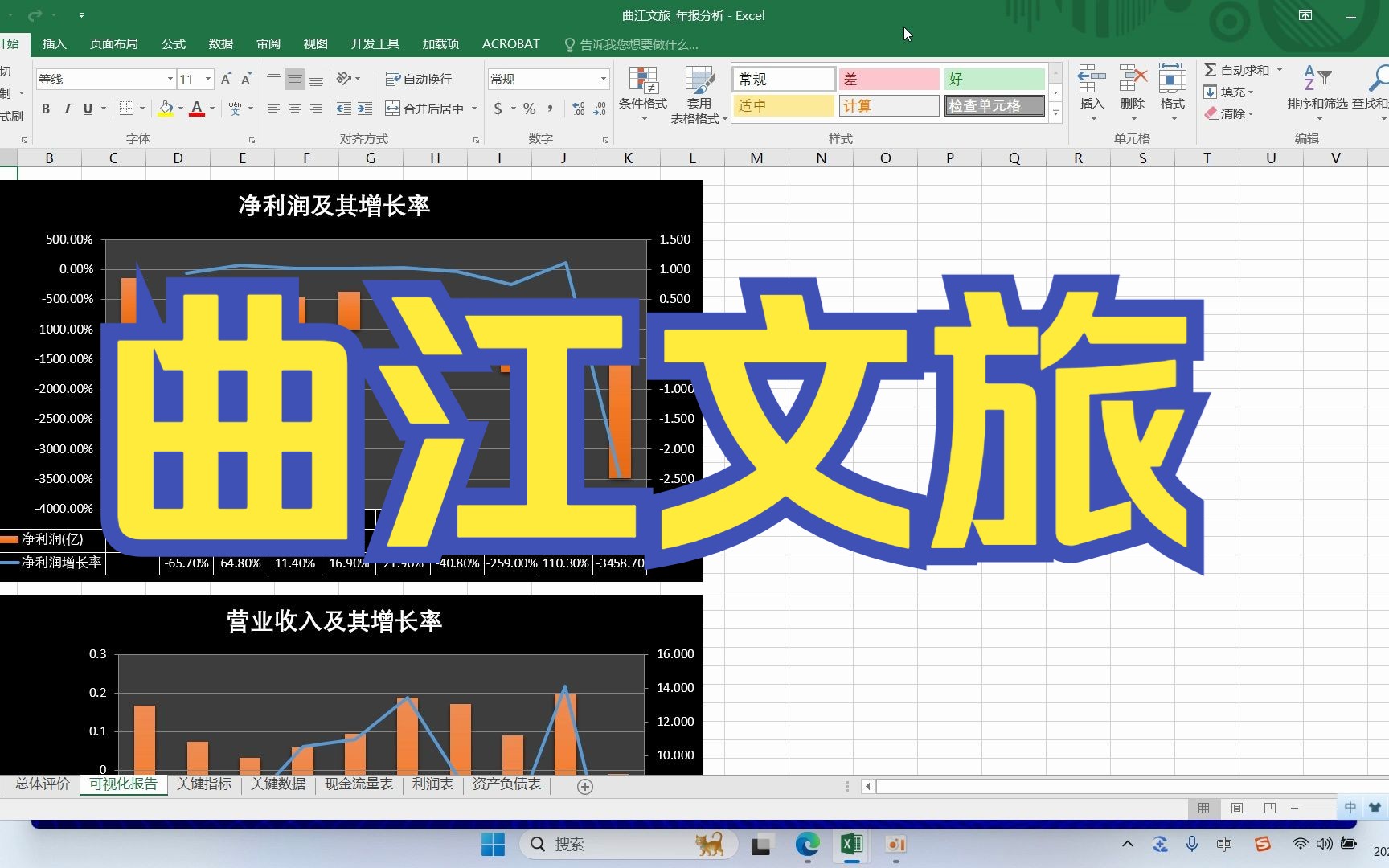Open Windows Start menu
1389x868 pixels.
[x=493, y=845]
